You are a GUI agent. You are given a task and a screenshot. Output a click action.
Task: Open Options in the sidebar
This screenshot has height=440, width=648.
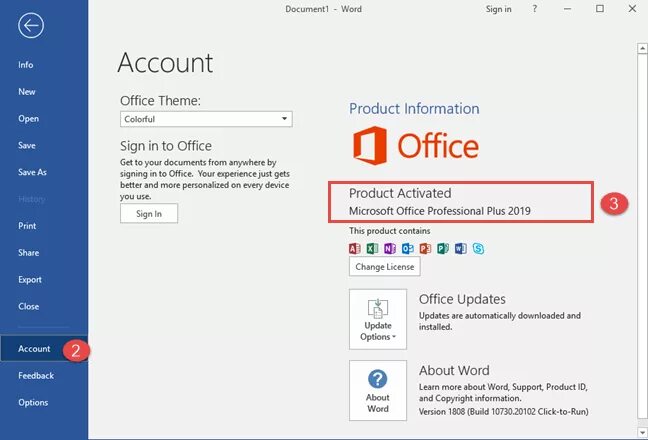(x=33, y=402)
